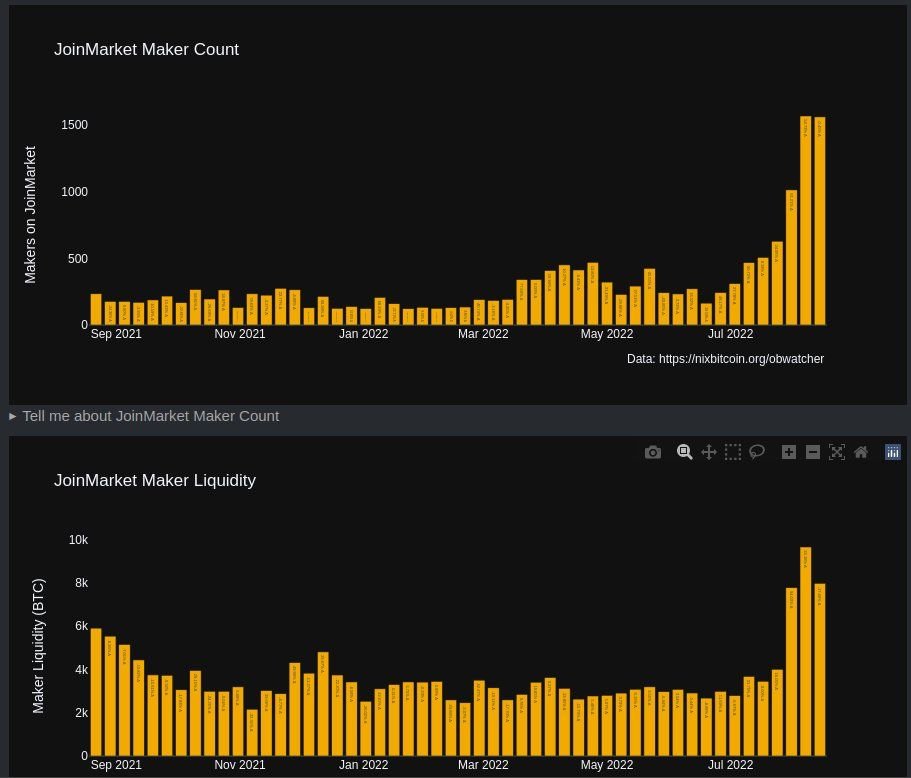Select the tallest bar in Maker Liquidity chart
The width and height of the screenshot is (911, 778).
coord(805,651)
